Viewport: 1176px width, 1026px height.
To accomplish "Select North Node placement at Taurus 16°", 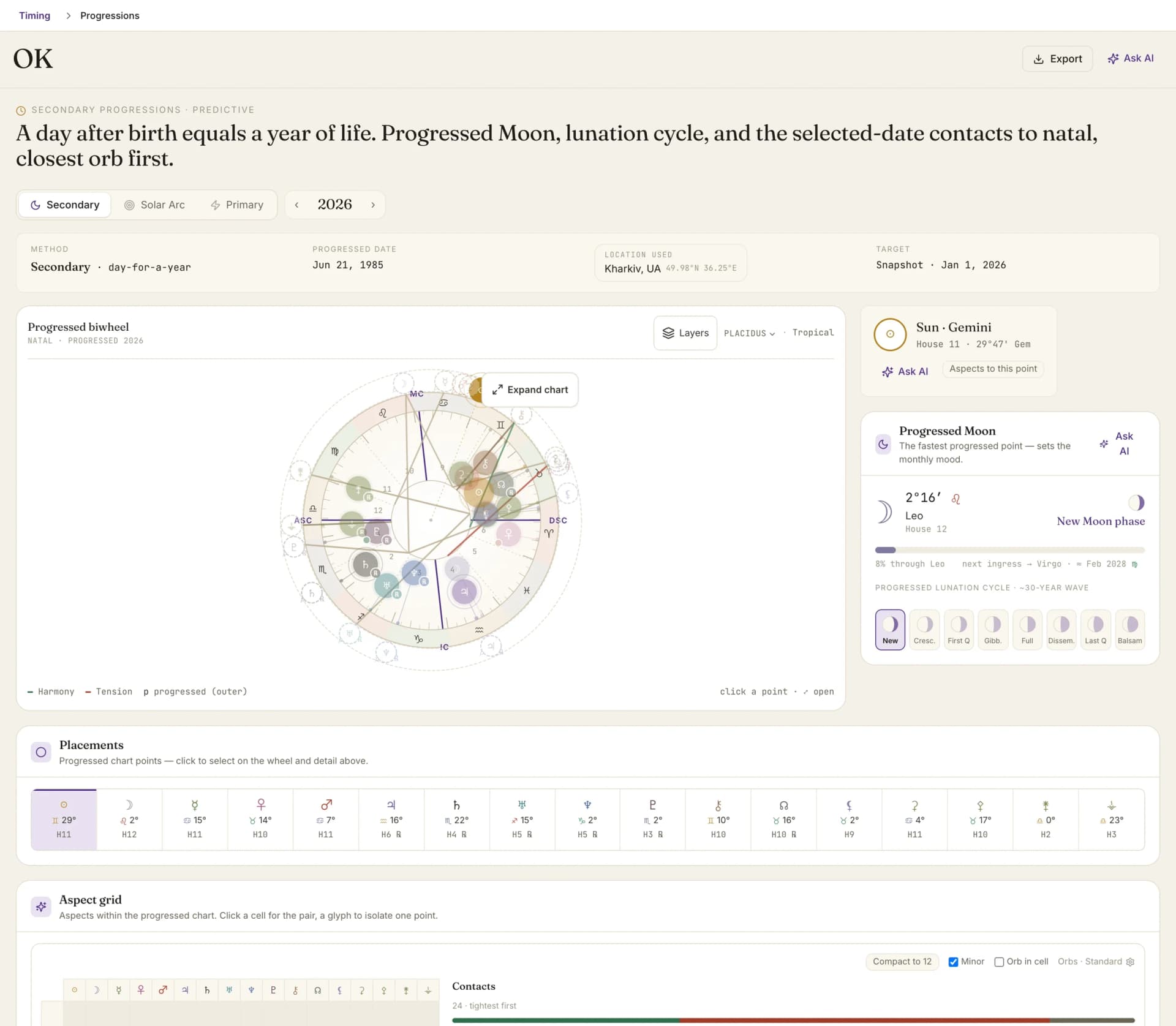I will [784, 820].
